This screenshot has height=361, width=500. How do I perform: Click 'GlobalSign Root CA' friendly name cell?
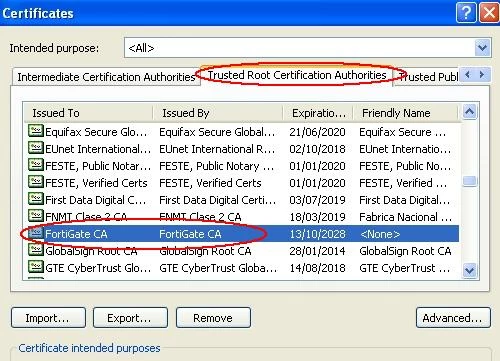(405, 251)
